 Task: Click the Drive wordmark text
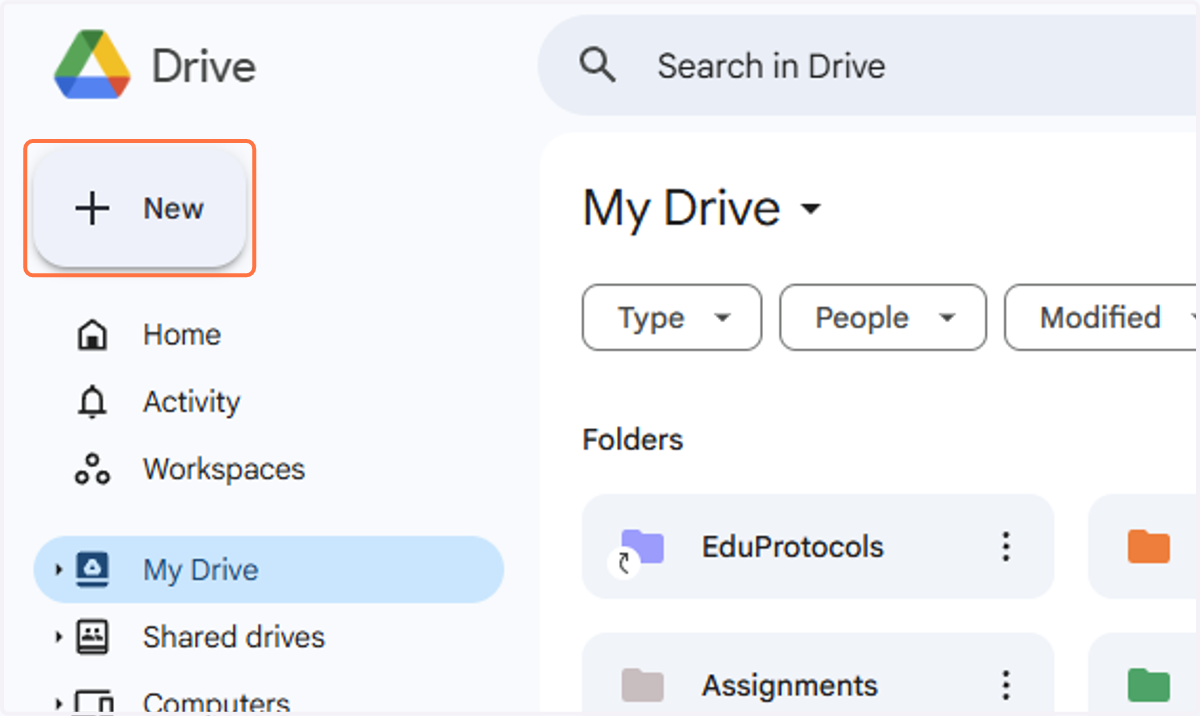pyautogui.click(x=204, y=67)
